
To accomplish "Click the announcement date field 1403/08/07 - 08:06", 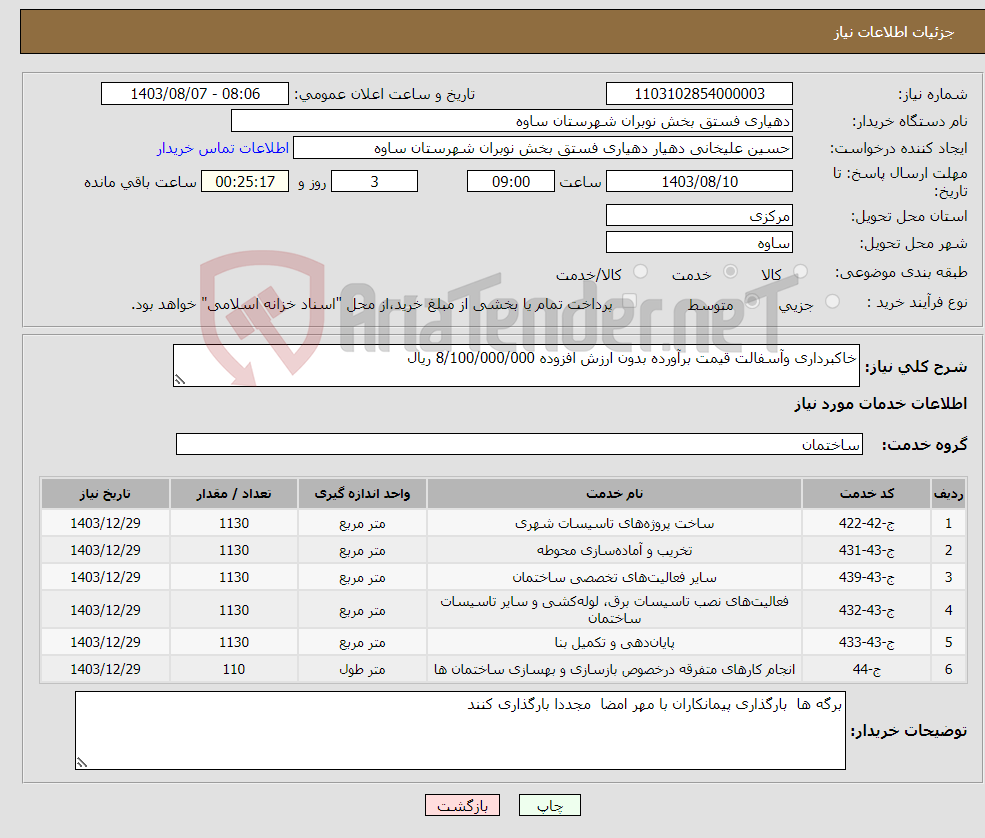I will 195,94.
